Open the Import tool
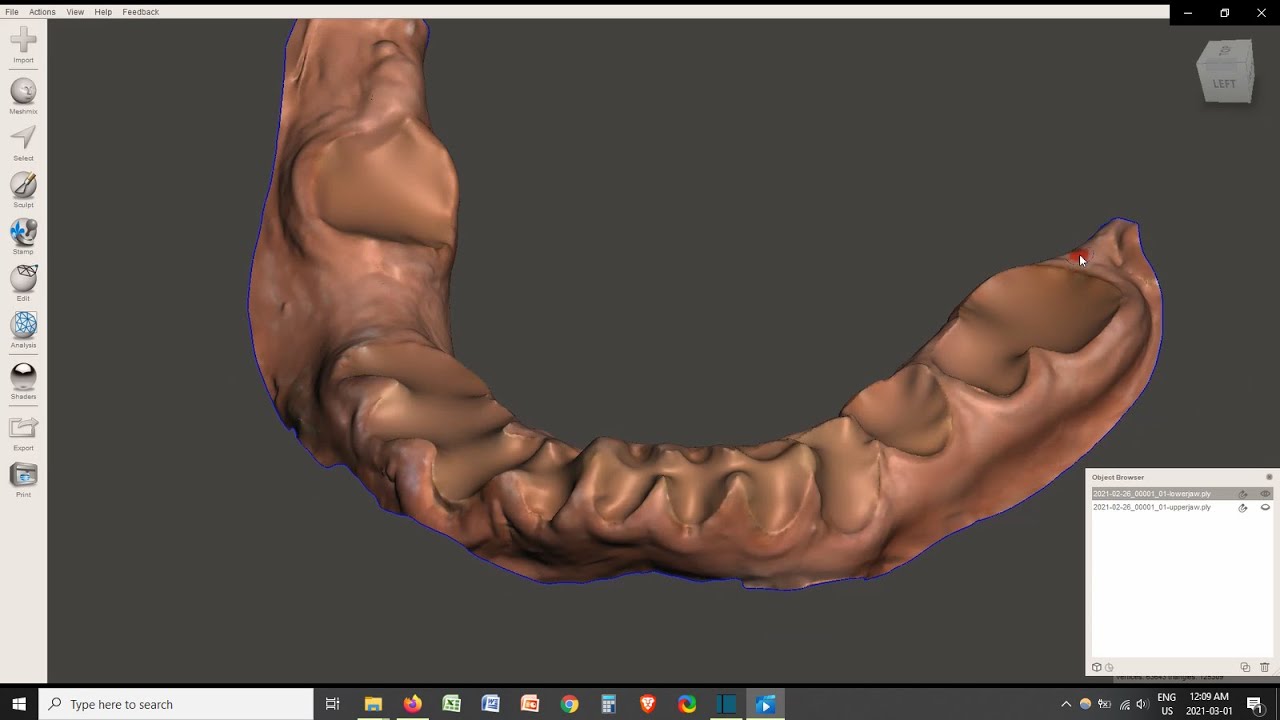The image size is (1280, 720). [23, 45]
